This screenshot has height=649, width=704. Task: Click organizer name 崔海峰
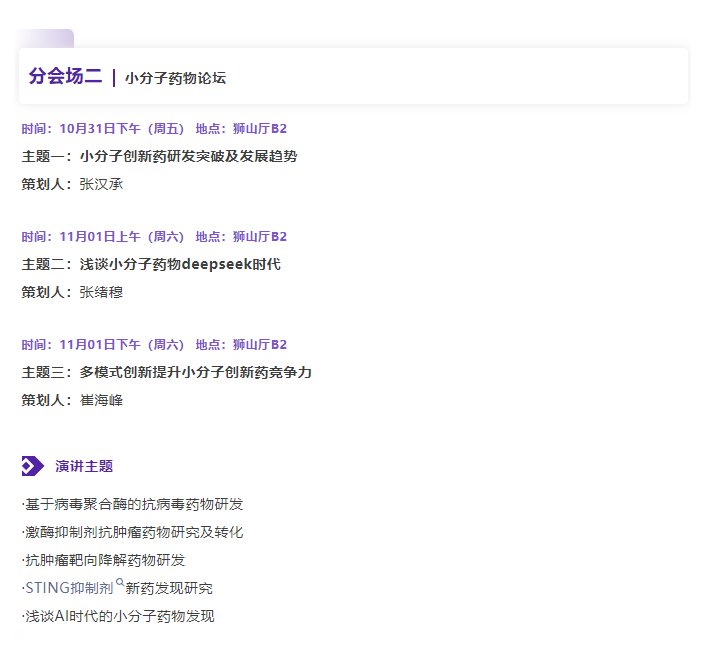101,400
